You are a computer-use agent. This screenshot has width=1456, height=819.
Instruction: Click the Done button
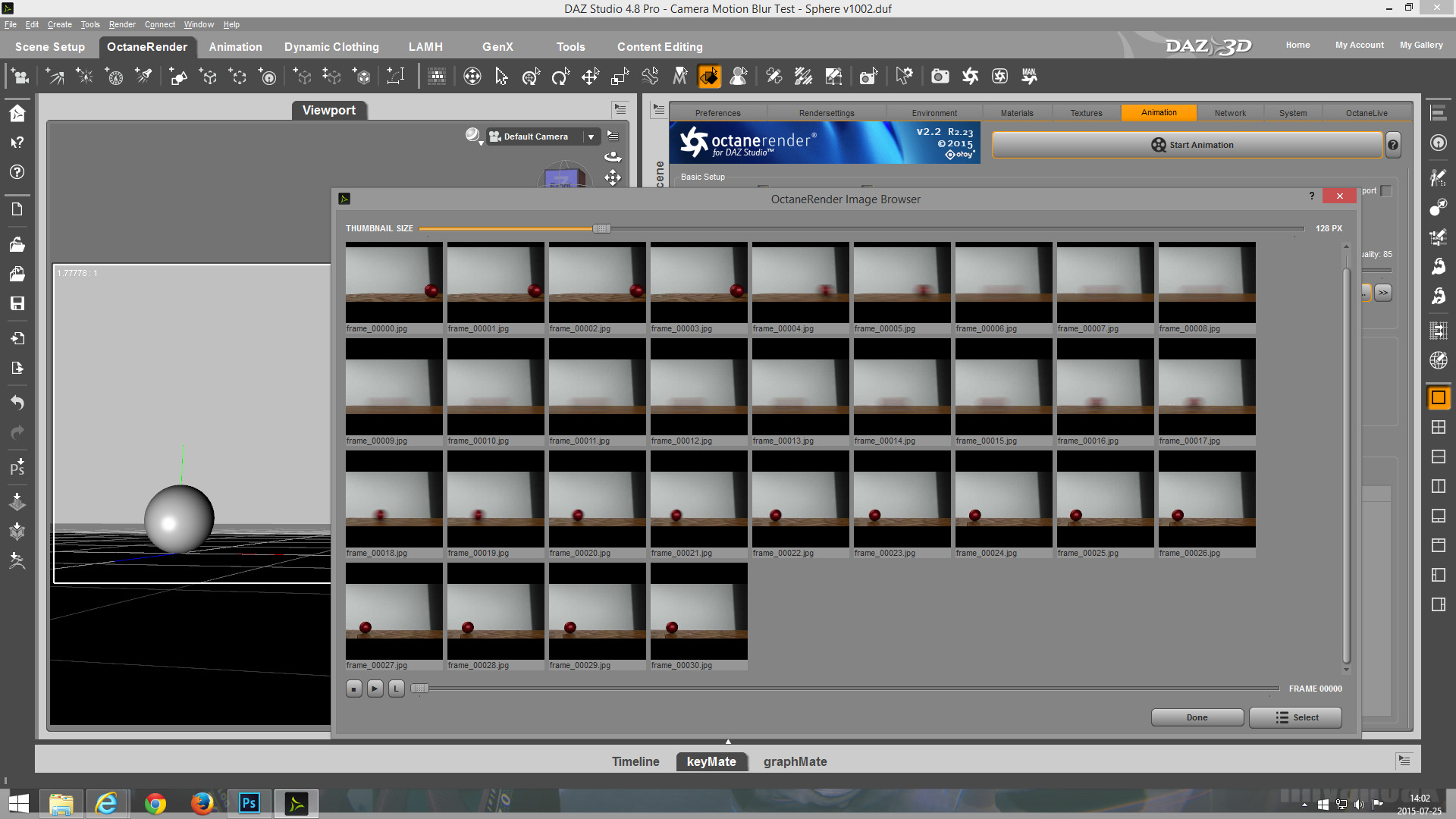[x=1197, y=717]
